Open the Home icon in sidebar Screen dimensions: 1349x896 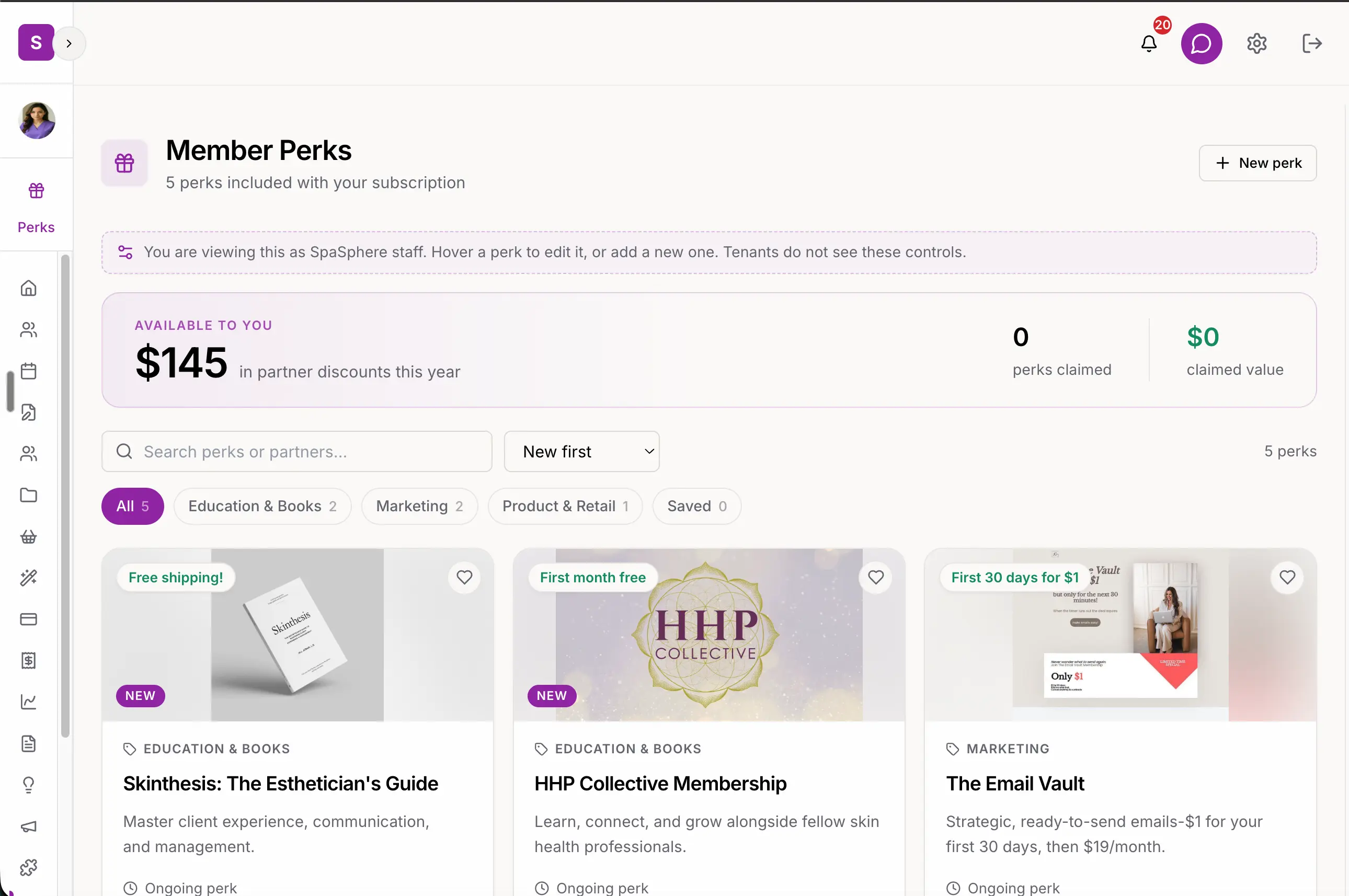pyautogui.click(x=29, y=288)
